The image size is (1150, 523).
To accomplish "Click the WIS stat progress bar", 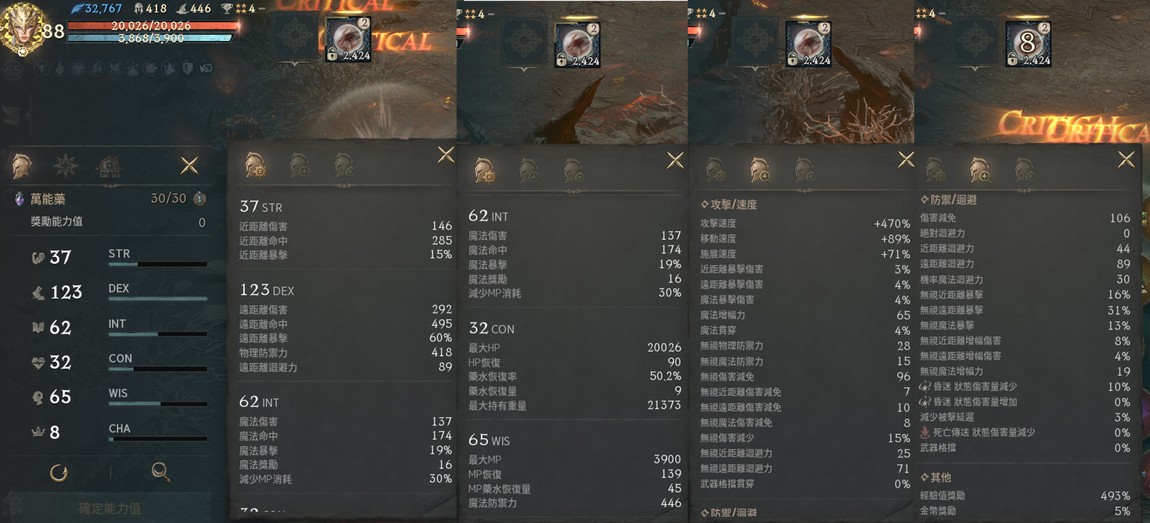I will 158,403.
